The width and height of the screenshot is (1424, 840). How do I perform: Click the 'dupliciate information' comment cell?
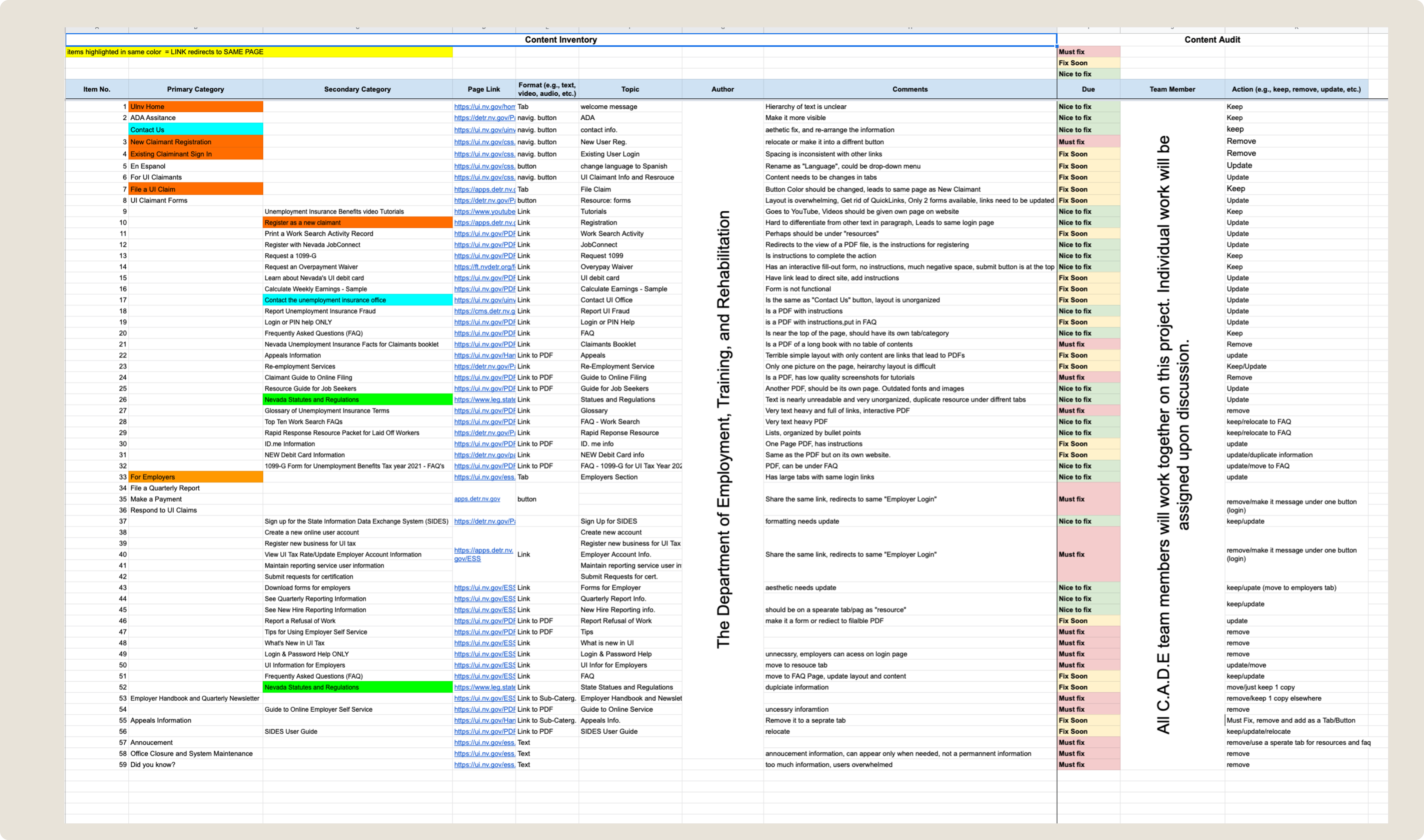910,687
